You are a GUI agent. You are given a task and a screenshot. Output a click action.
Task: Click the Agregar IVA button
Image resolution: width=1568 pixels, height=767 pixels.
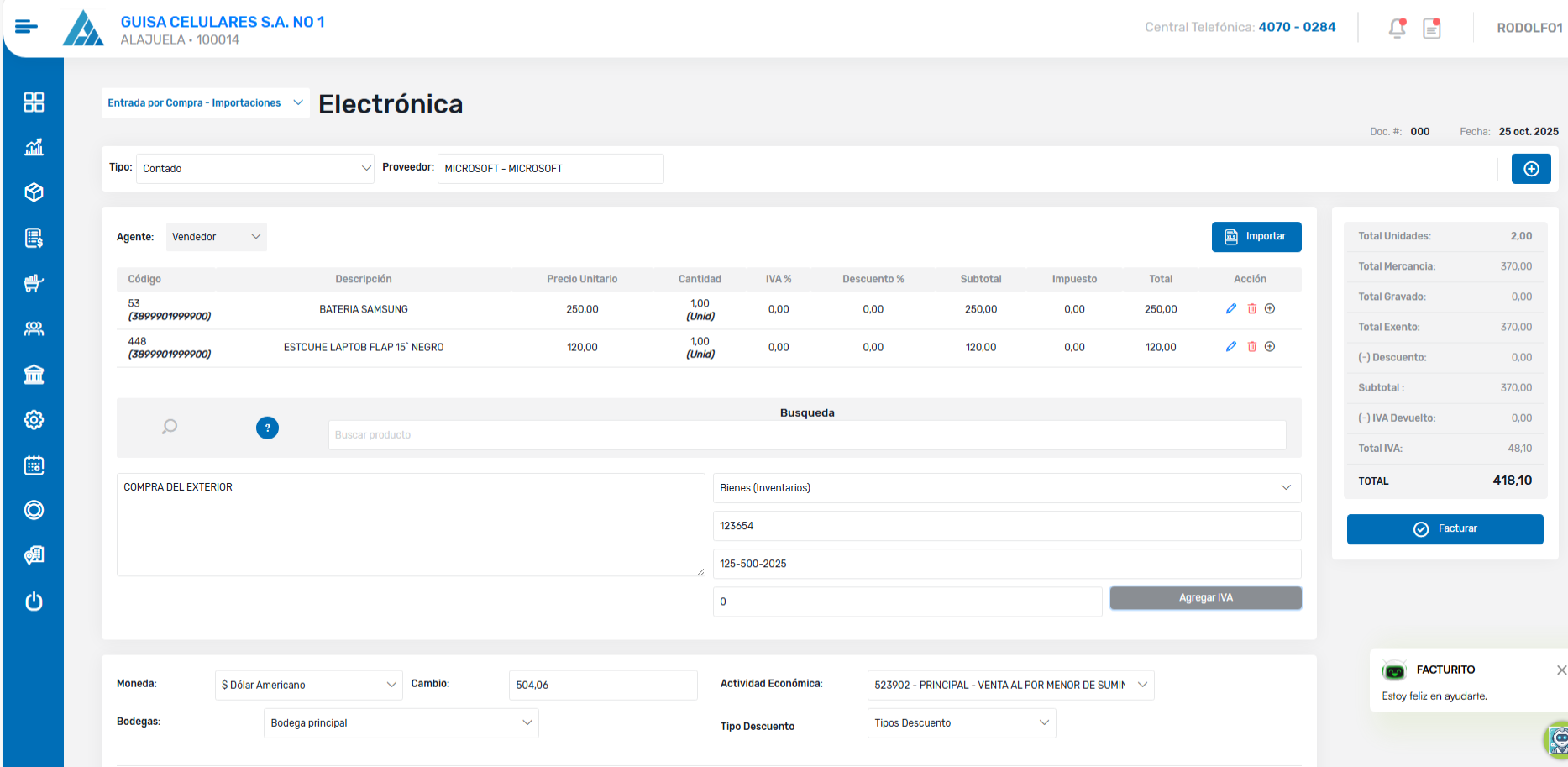(x=1205, y=598)
